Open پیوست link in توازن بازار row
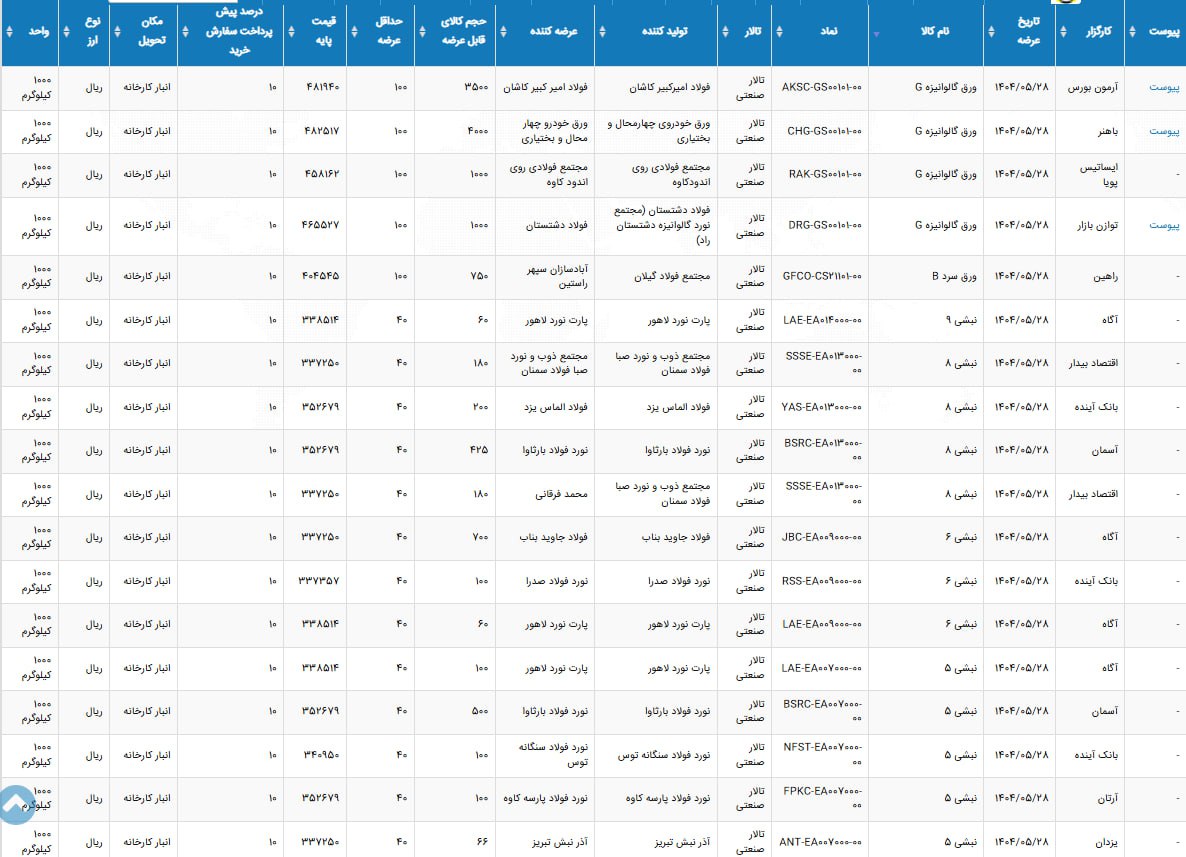1186x857 pixels. (1164, 225)
